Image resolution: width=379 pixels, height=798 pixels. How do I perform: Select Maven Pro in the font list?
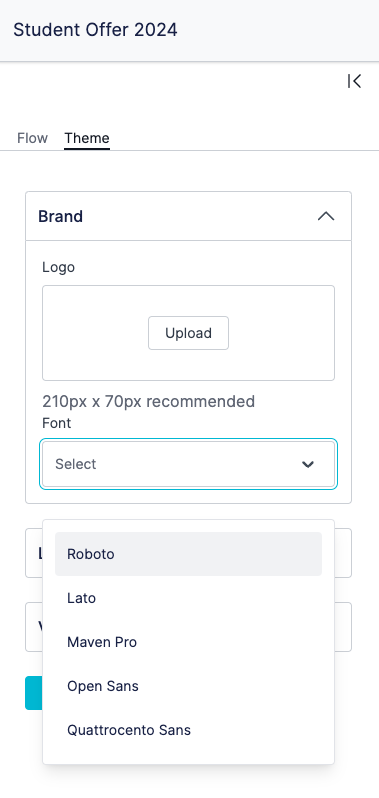coord(188,642)
